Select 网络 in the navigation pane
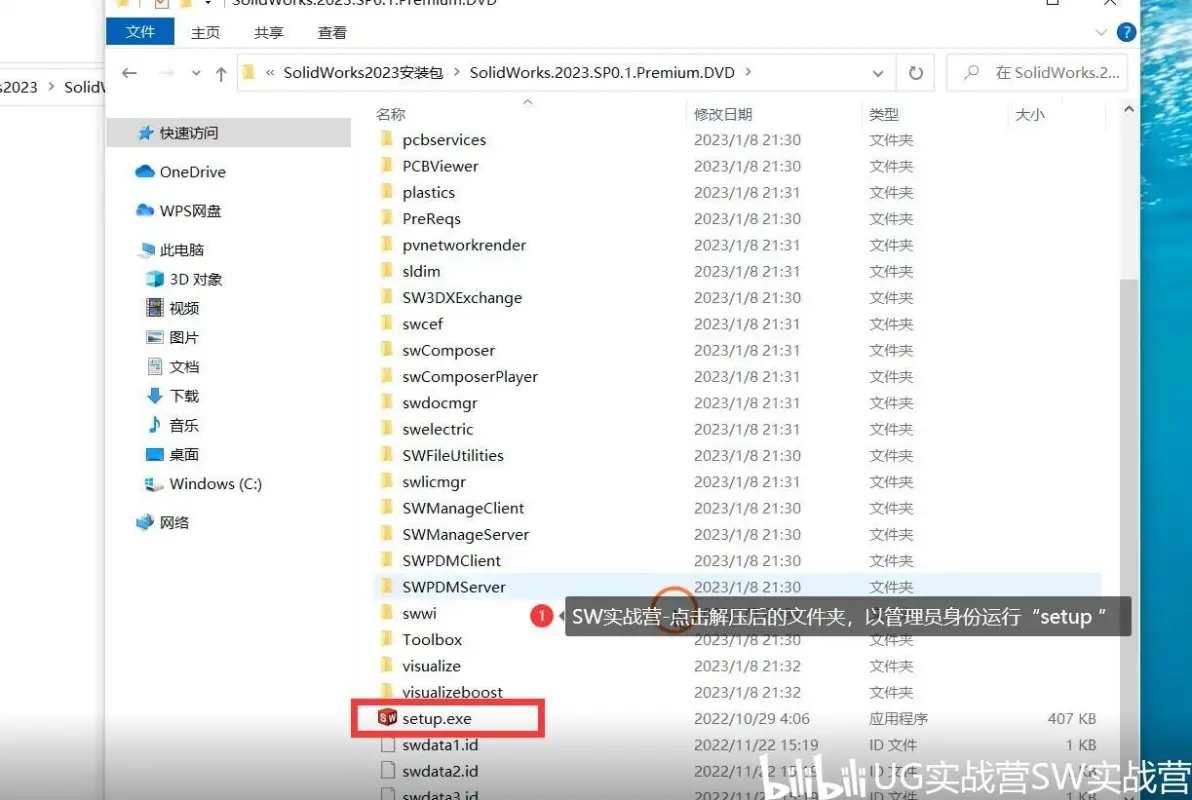1192x800 pixels. [x=163, y=522]
